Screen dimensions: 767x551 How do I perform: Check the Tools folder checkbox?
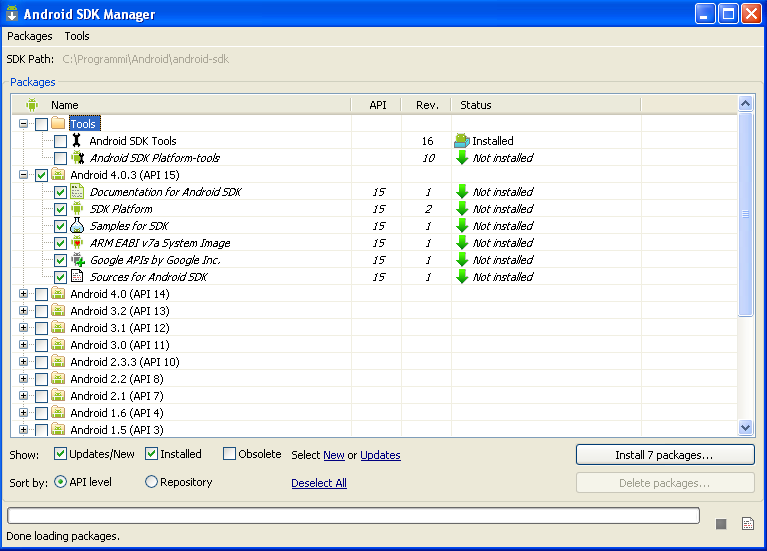(42, 124)
